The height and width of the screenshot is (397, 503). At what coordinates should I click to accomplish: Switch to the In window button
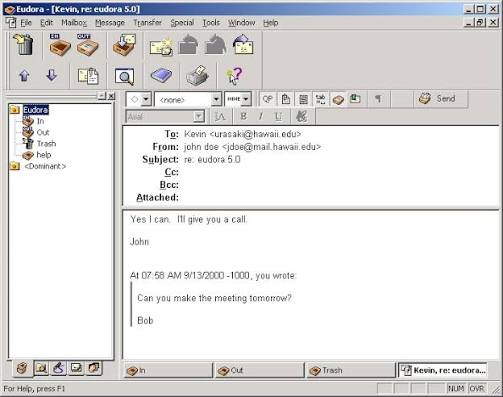168,370
